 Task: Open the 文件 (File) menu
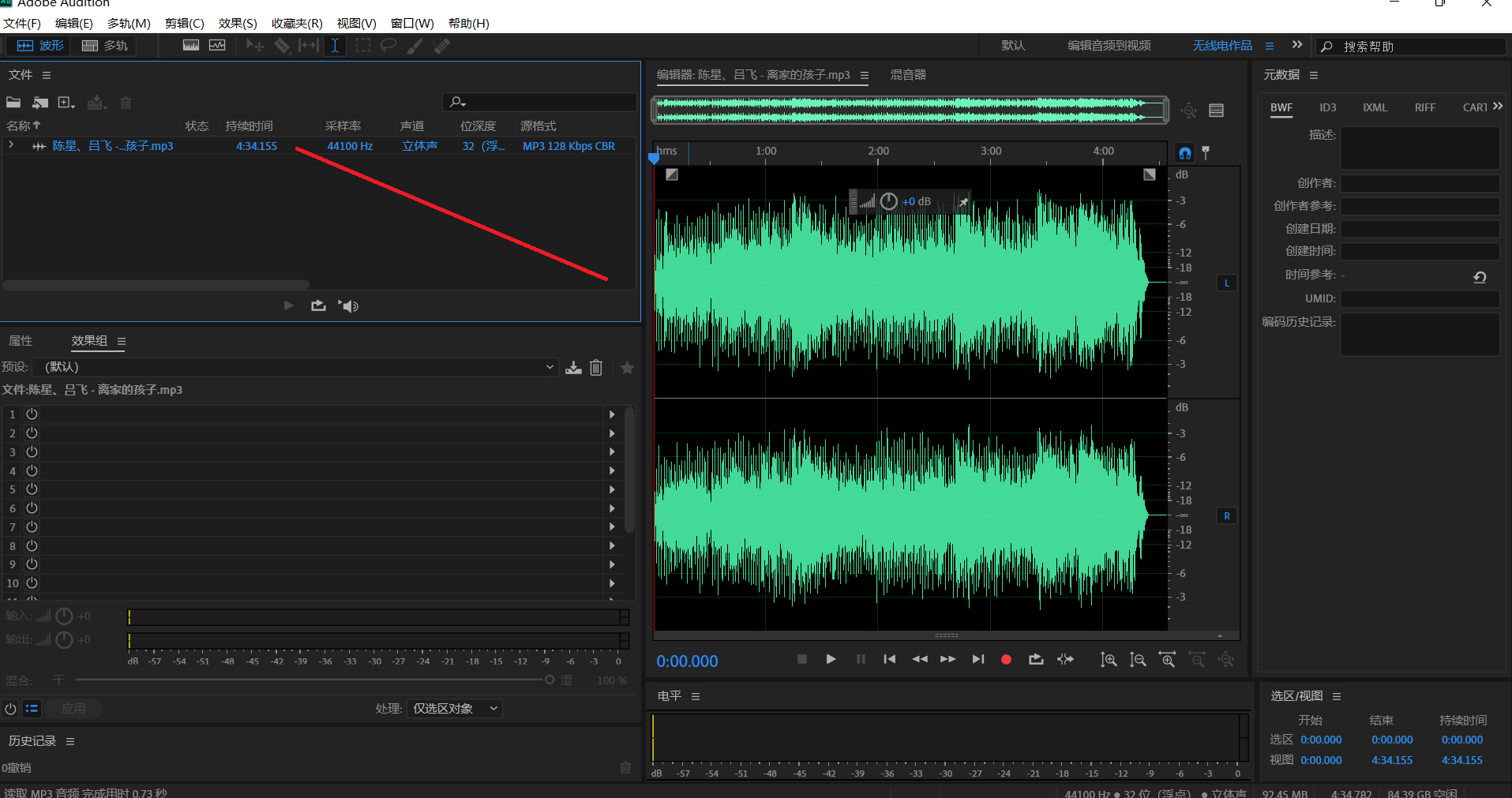point(22,24)
